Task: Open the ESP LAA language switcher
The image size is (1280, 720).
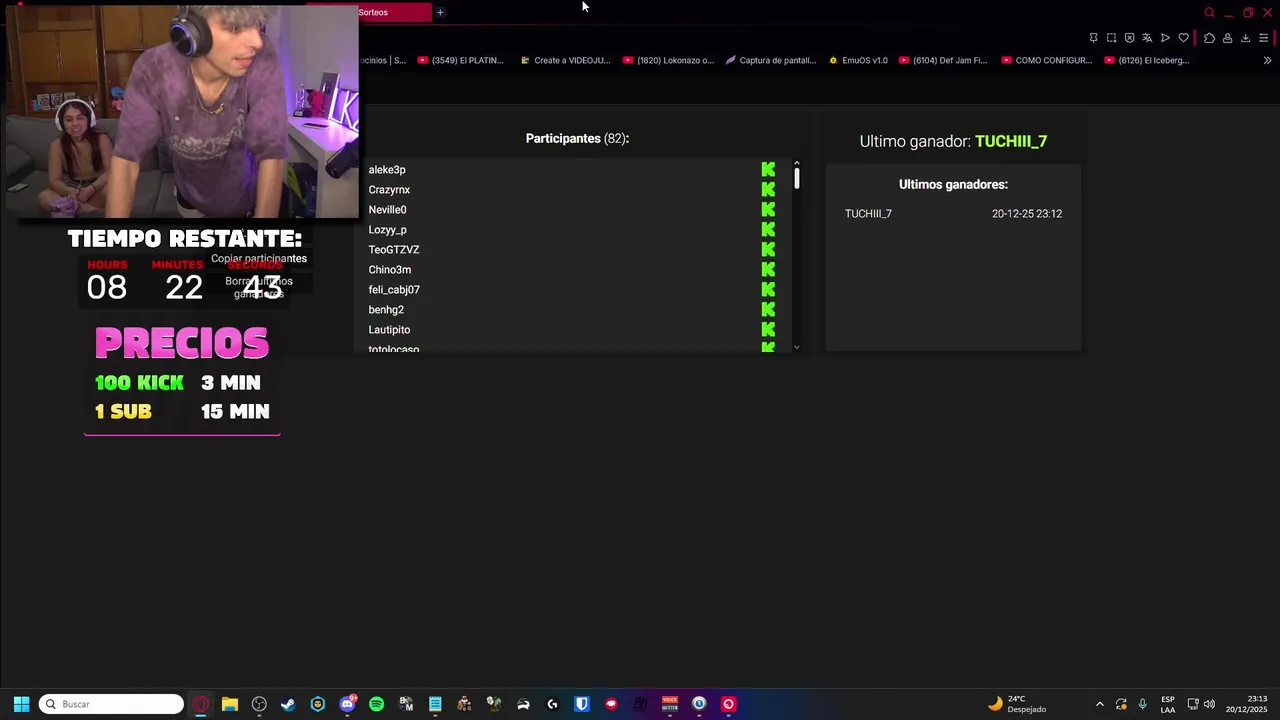Action: 1168,704
